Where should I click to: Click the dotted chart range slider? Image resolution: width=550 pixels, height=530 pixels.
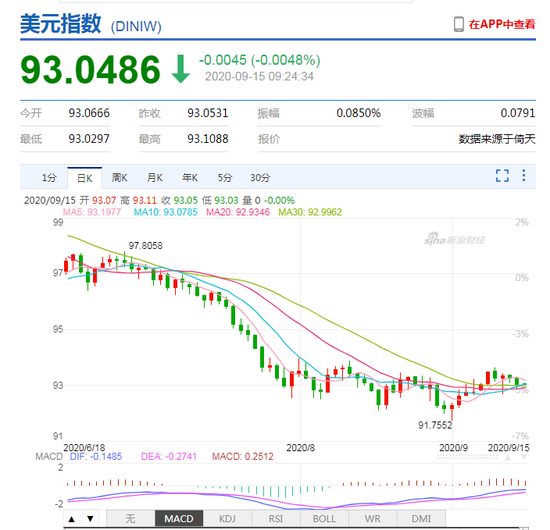coord(467,457)
